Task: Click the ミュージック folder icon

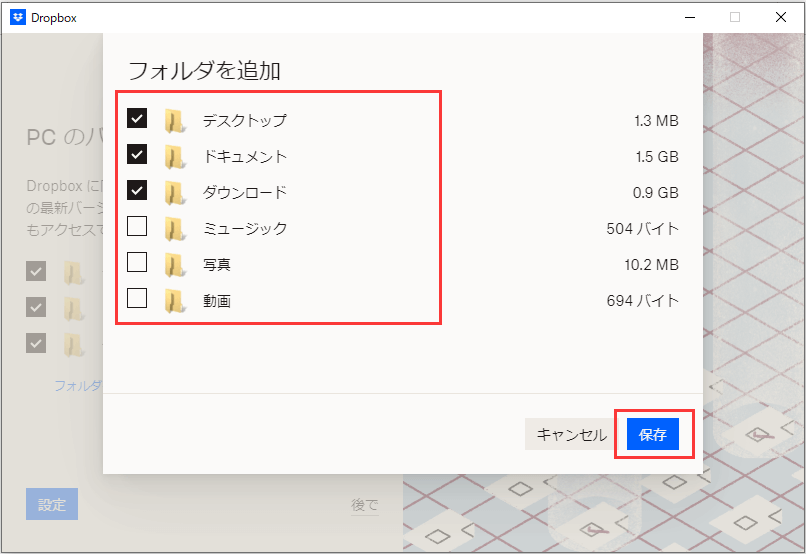Action: 175,229
